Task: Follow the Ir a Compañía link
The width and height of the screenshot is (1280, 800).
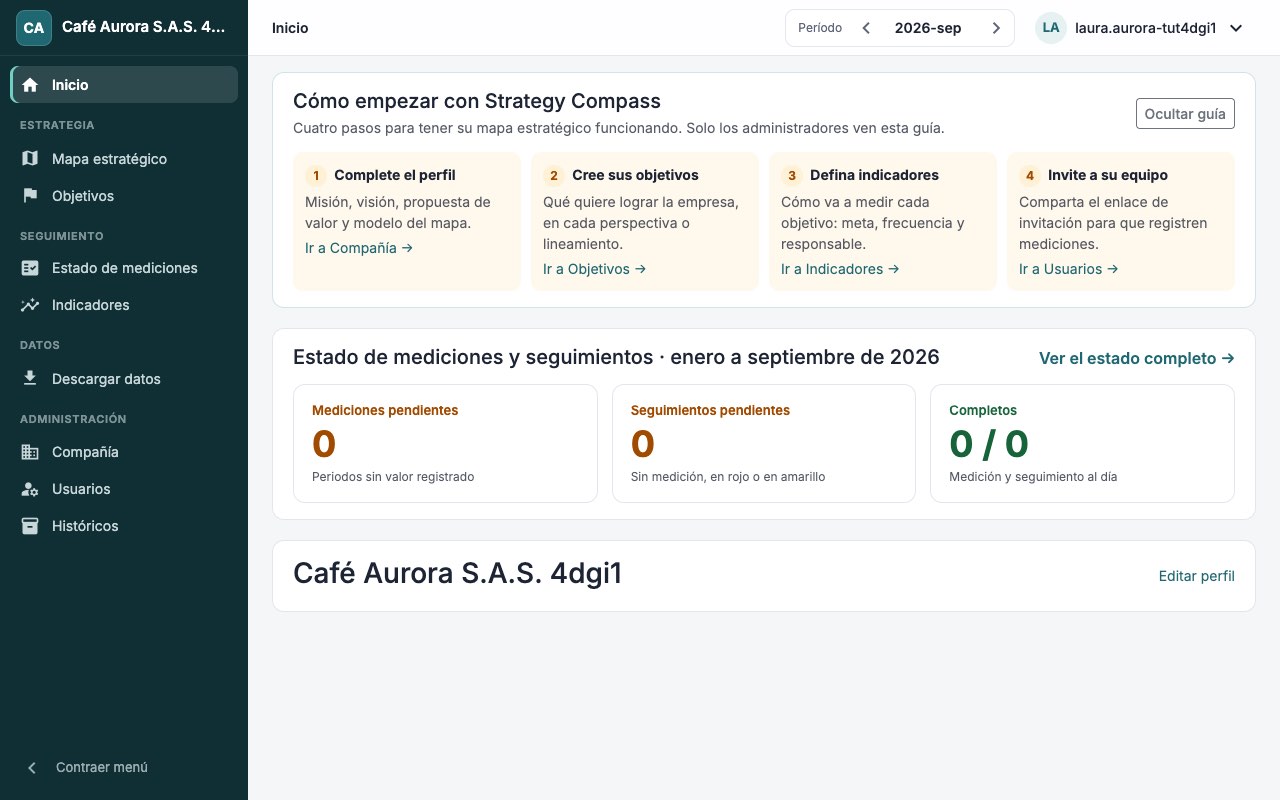Action: [359, 248]
